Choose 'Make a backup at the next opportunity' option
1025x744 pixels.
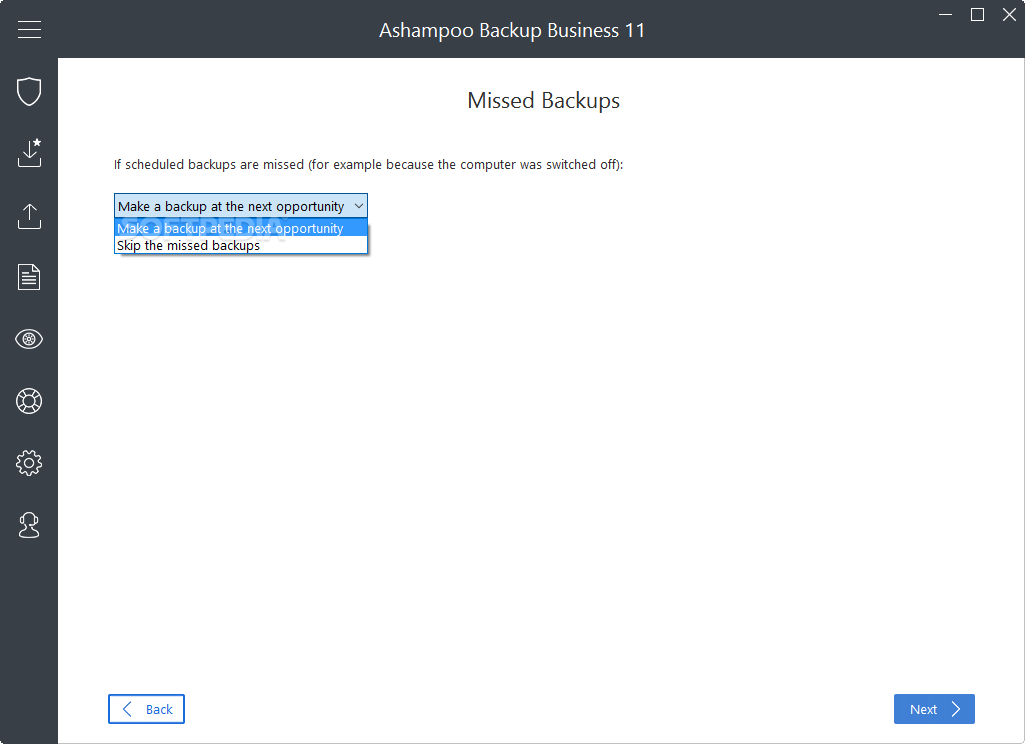[241, 228]
